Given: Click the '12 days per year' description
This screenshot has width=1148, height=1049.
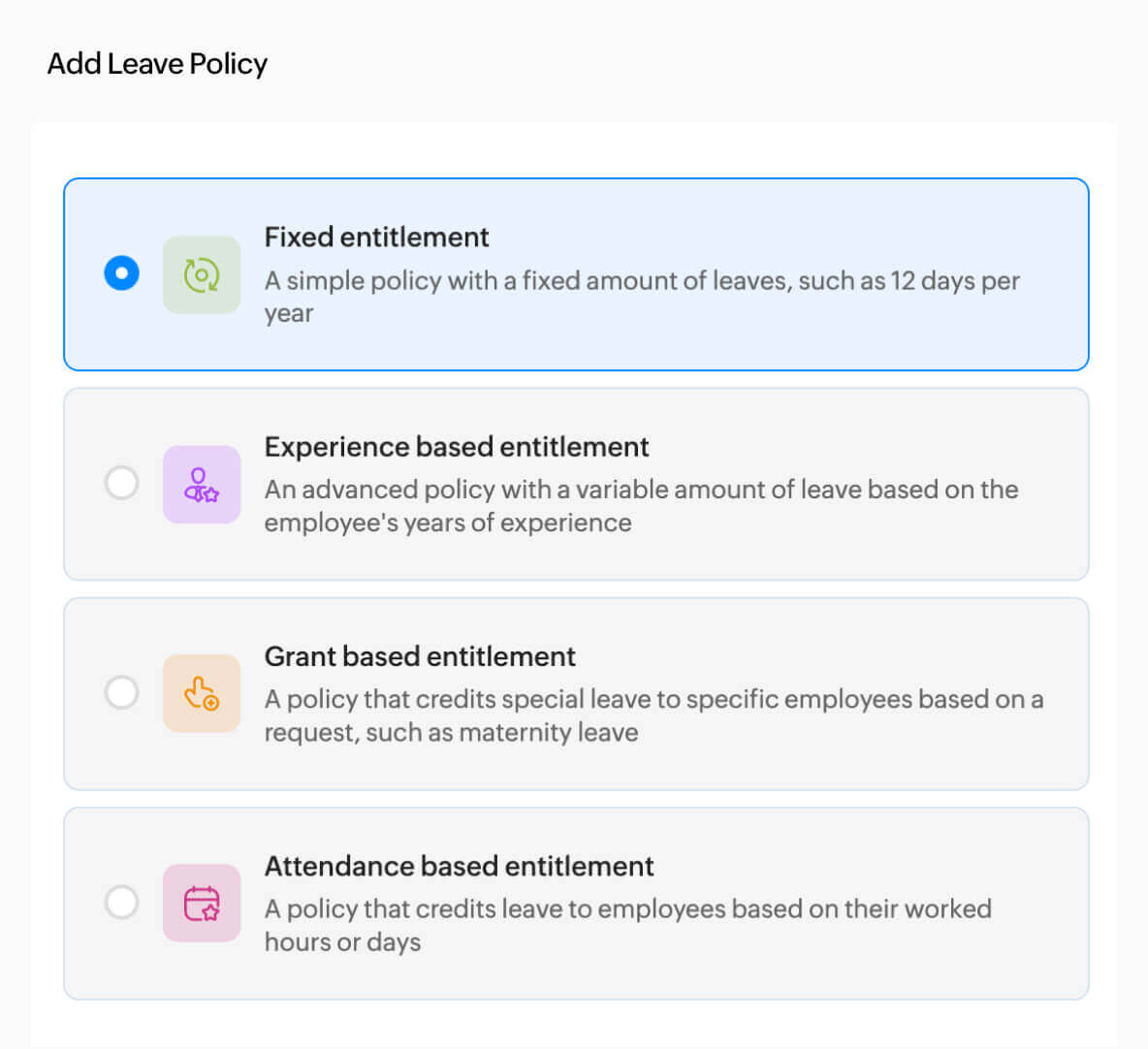Looking at the screenshot, I should coord(641,296).
